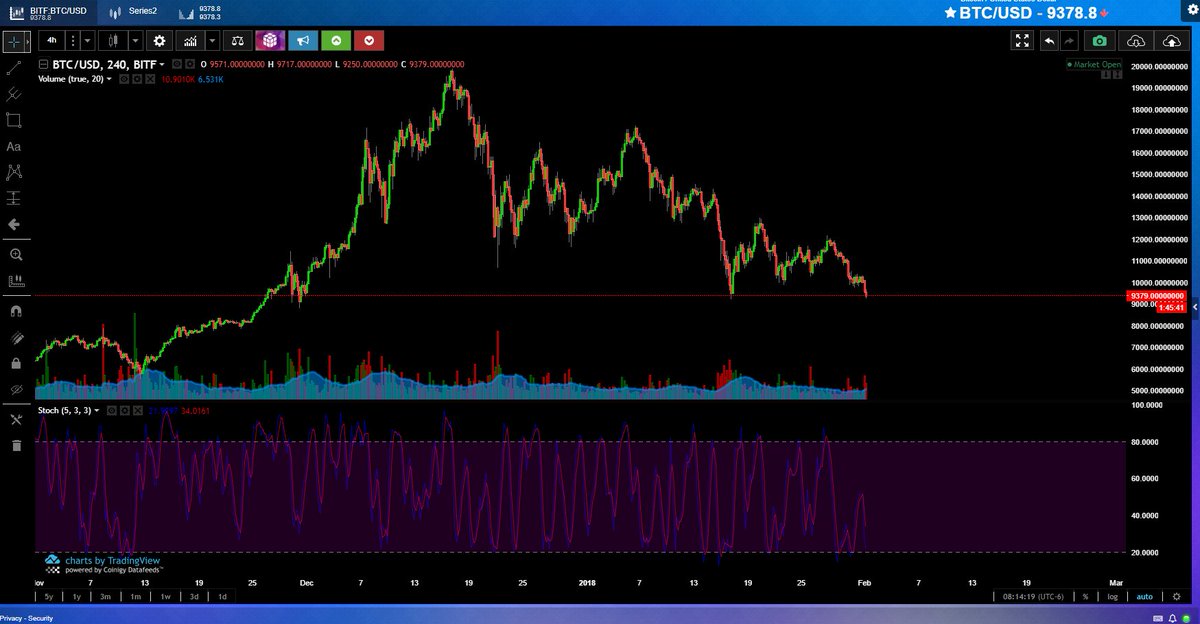Switch to the Series2 tab

click(x=135, y=11)
